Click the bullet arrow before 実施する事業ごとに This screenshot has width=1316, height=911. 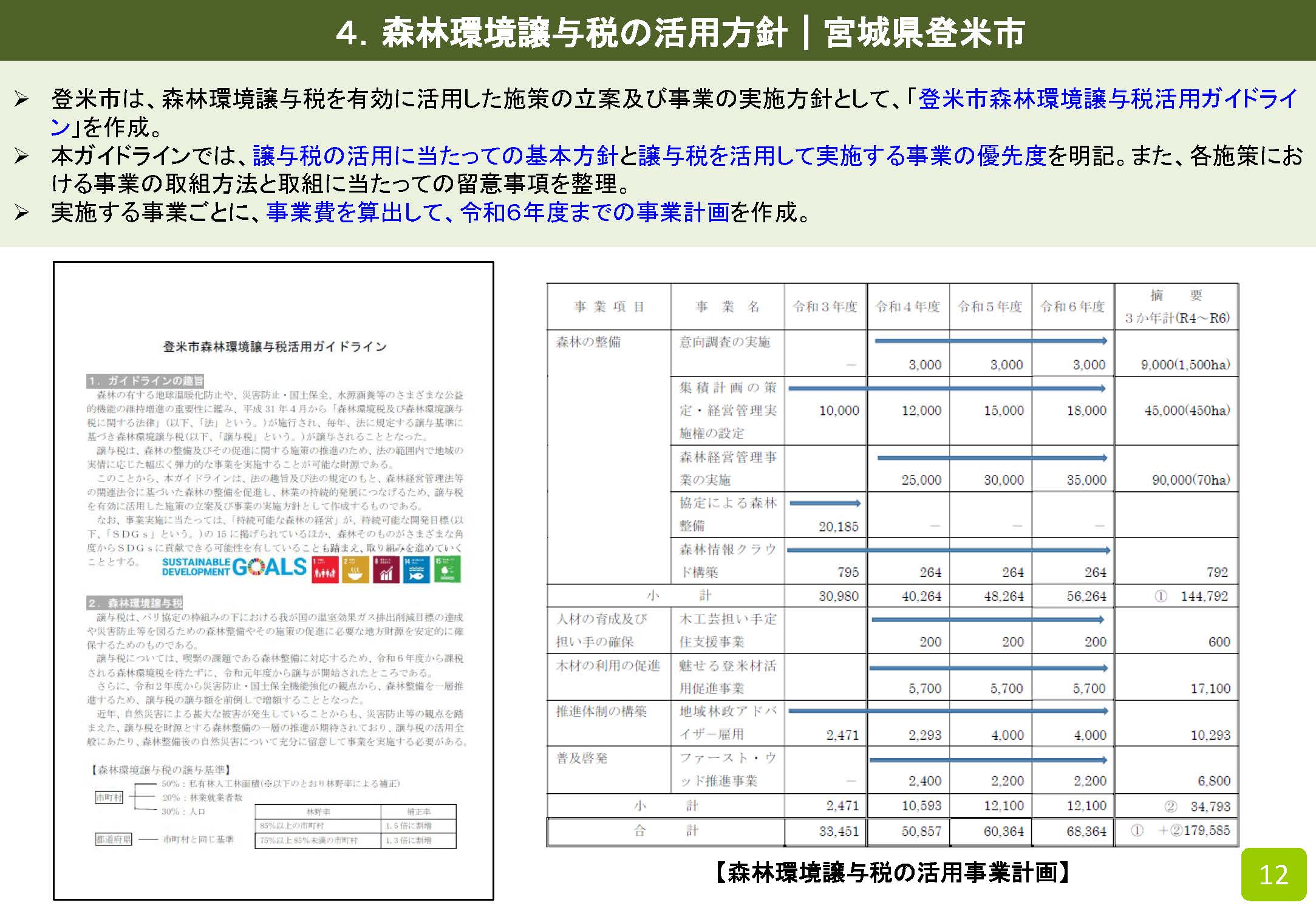pos(22,212)
